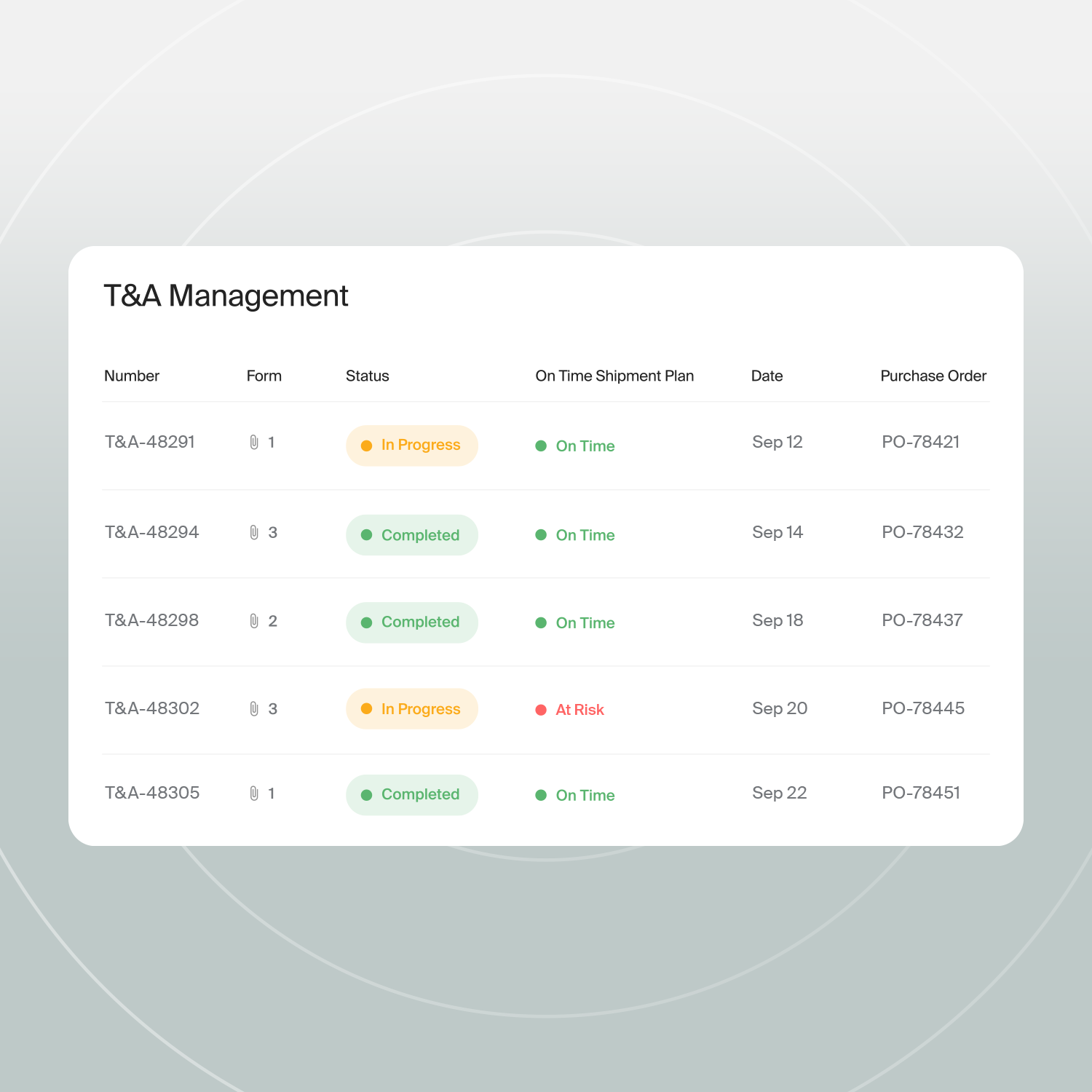Viewport: 1092px width, 1092px height.
Task: Click In Progress badge for T&A-48302
Action: [x=412, y=709]
